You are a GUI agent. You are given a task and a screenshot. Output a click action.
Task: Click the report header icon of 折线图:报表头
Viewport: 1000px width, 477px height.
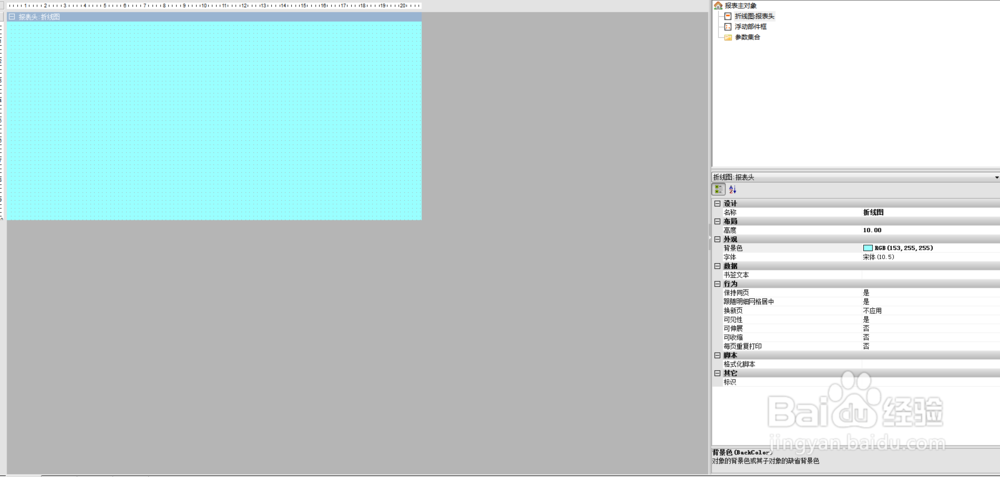pos(728,16)
